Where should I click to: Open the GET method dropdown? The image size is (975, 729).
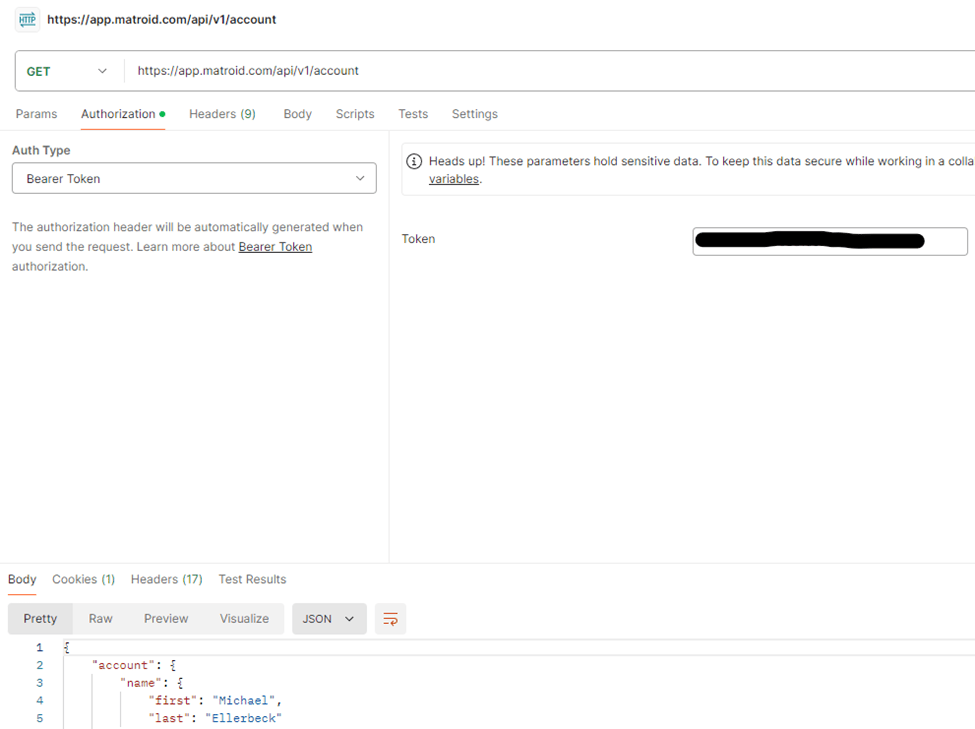tap(67, 71)
